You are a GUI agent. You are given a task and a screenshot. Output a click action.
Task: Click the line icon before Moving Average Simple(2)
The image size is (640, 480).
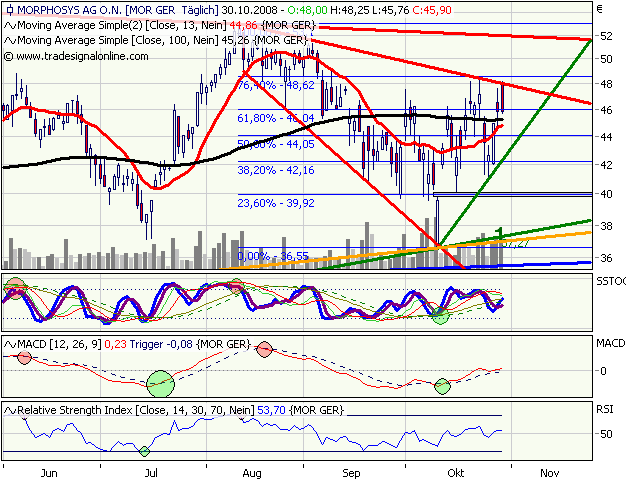coord(10,25)
